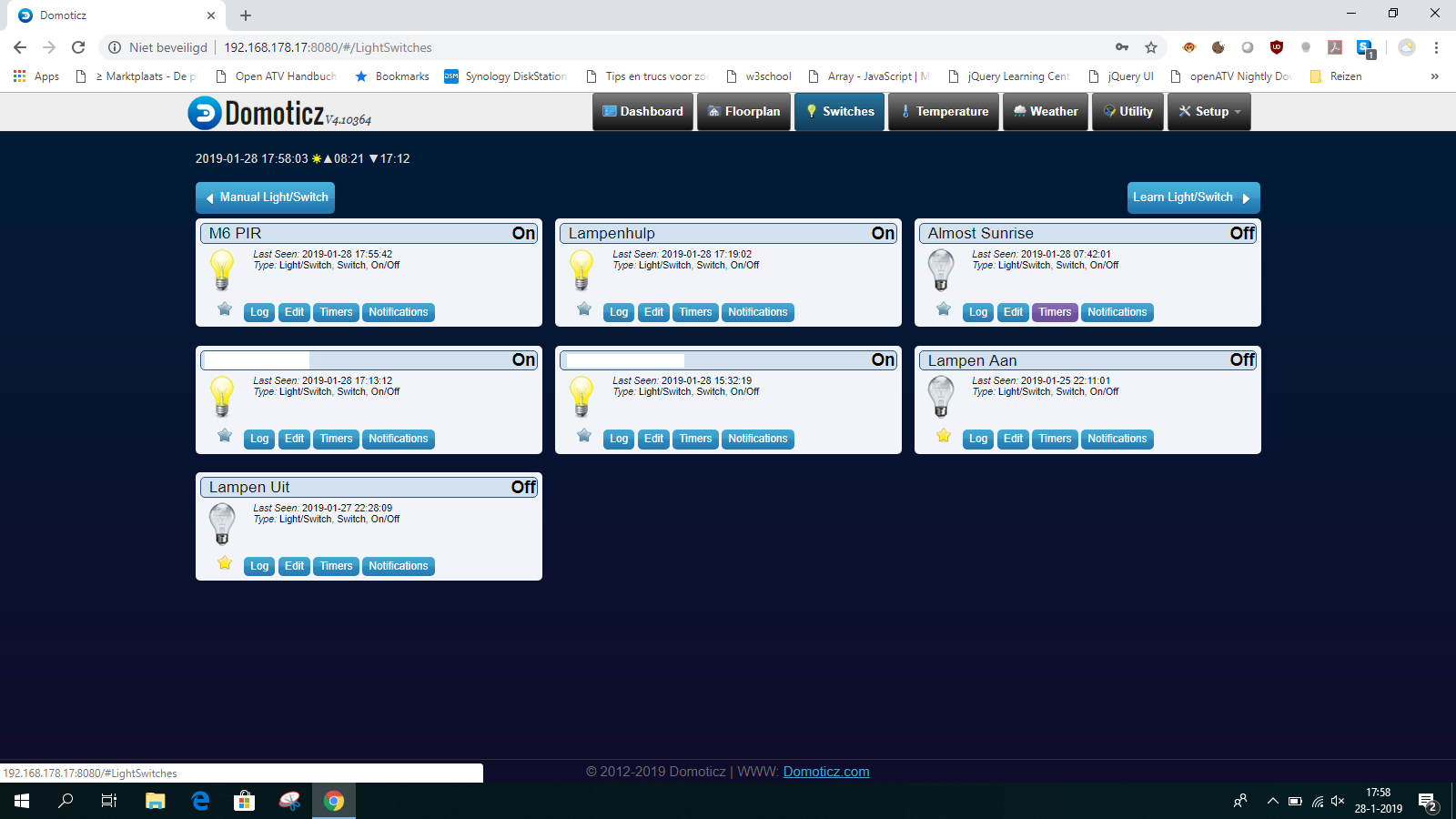Toggle the Lampen Aan light bulb
Screen dimensions: 1456x819
[x=941, y=397]
